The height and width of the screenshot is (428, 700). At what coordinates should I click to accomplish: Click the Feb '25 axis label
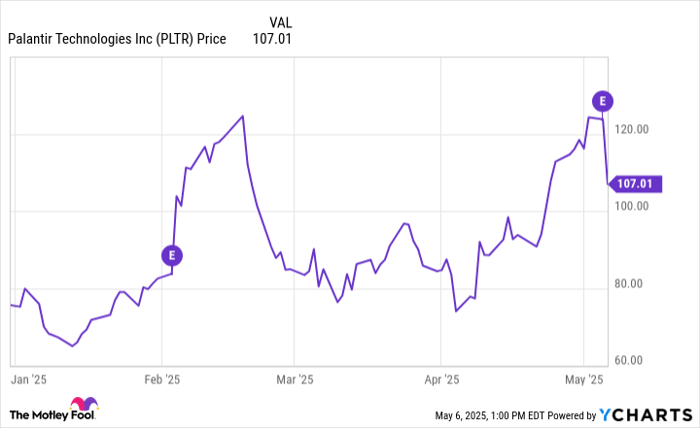coord(162,379)
